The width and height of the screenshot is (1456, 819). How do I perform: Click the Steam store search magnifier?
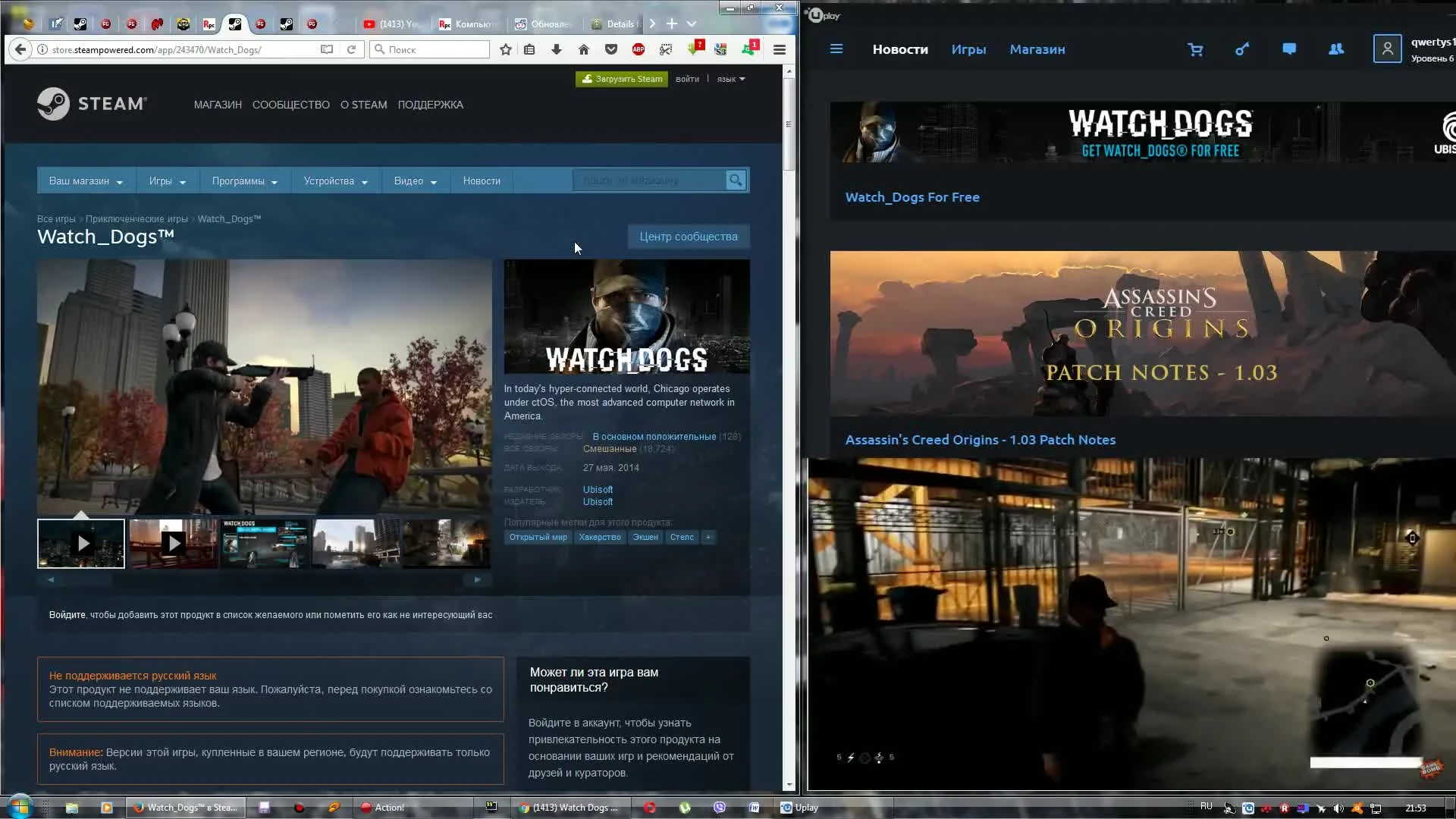coord(735,180)
